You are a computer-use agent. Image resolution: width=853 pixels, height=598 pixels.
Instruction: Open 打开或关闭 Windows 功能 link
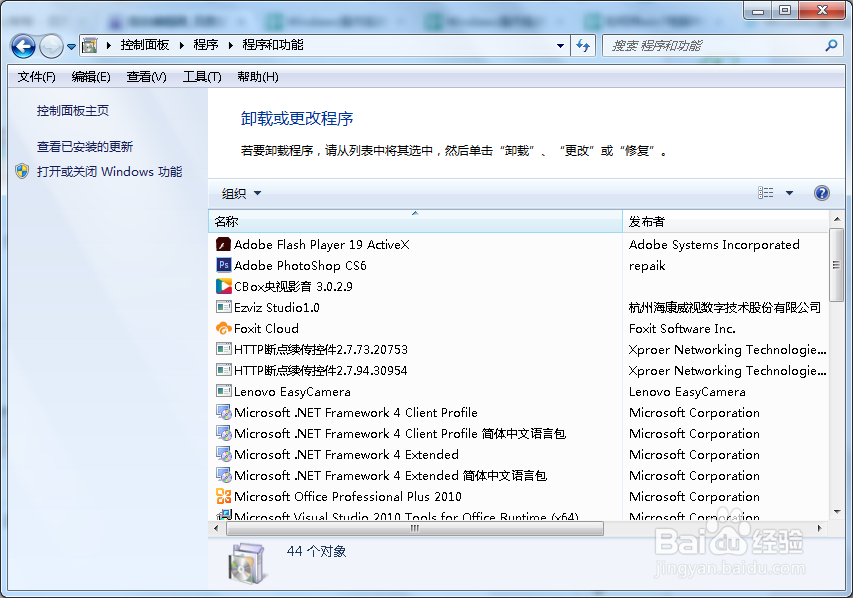coord(109,171)
